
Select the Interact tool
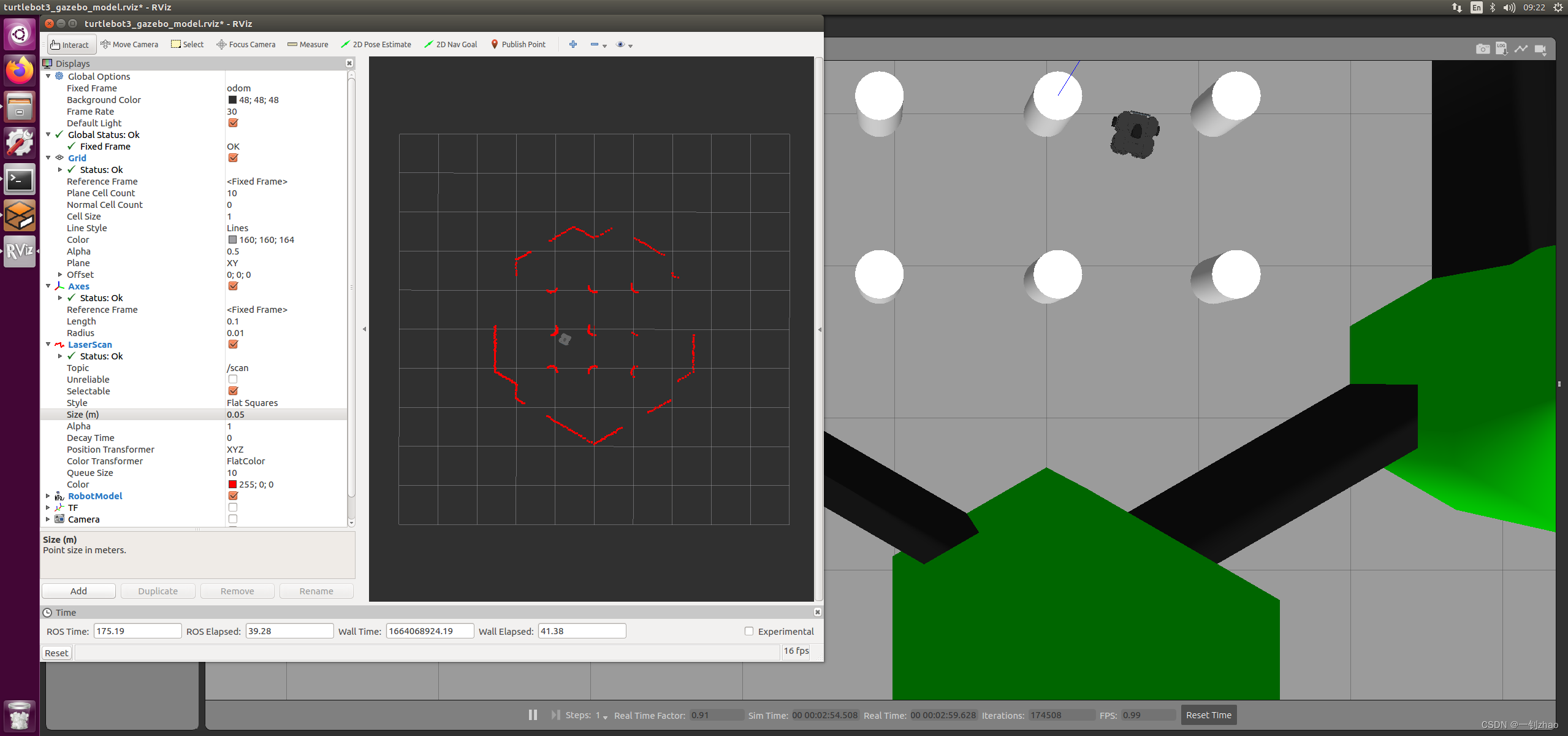(70, 45)
